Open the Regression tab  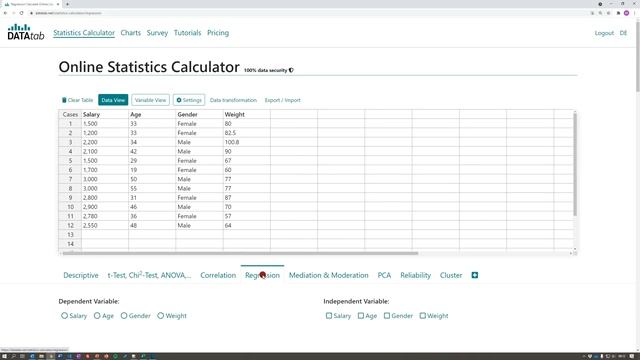pyautogui.click(x=262, y=276)
